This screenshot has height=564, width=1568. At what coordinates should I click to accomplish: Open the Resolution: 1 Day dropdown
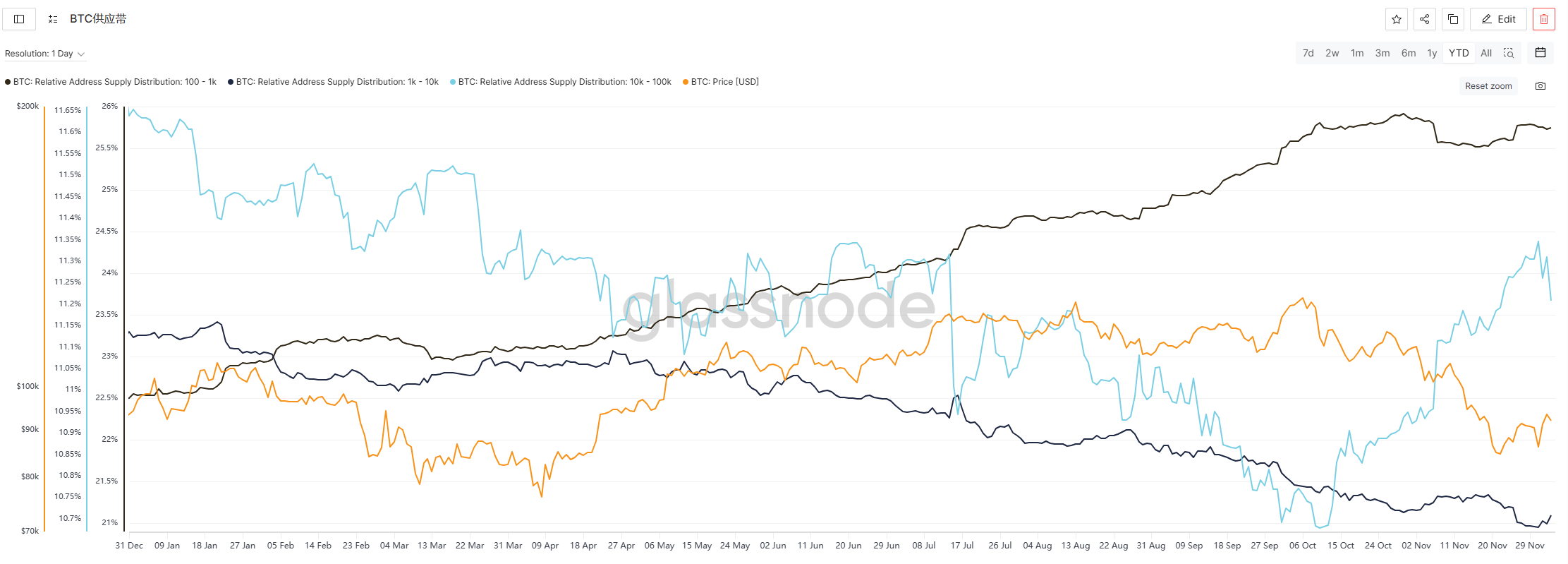click(44, 54)
